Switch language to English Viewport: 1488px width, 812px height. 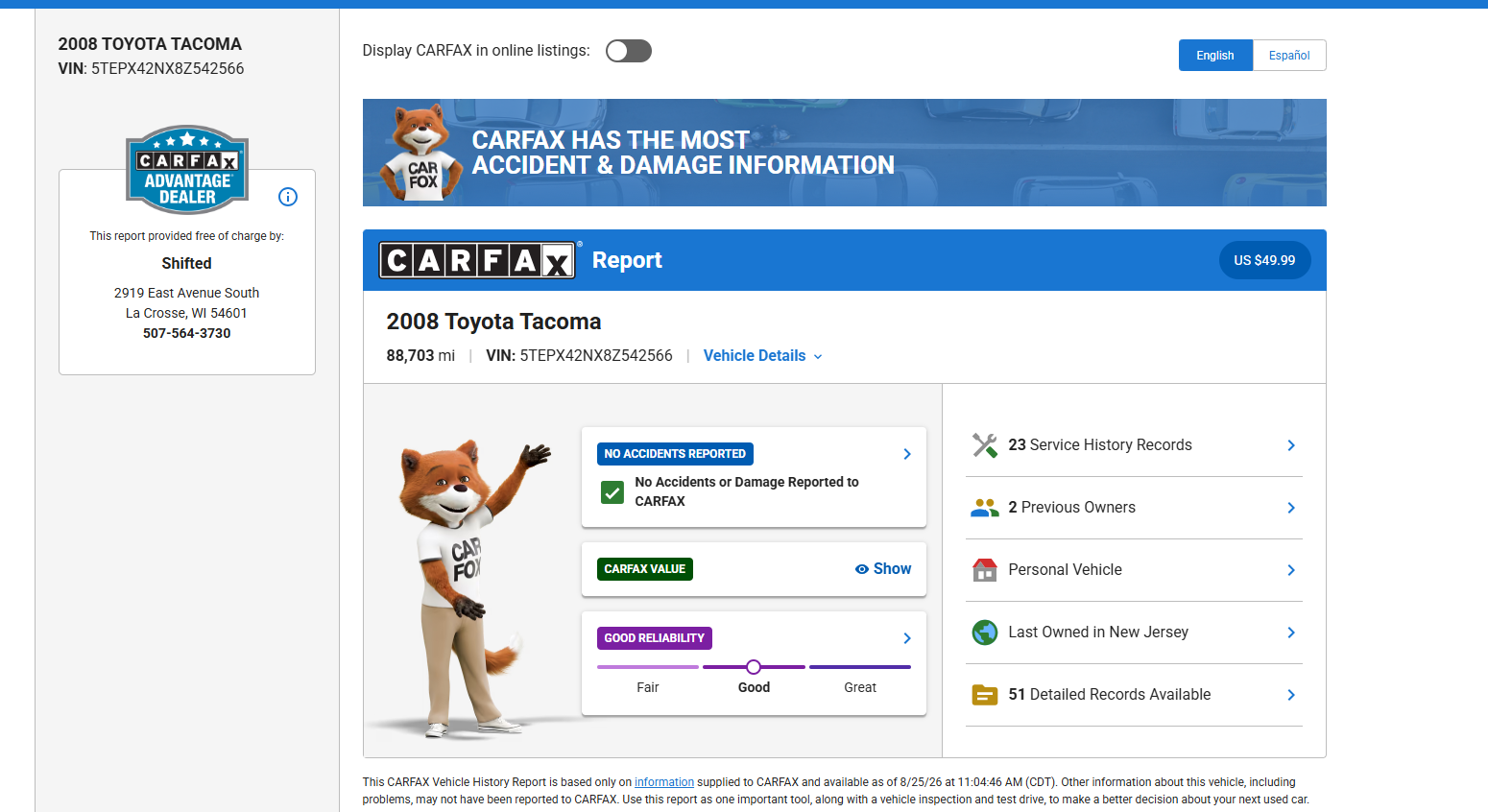pyautogui.click(x=1215, y=56)
